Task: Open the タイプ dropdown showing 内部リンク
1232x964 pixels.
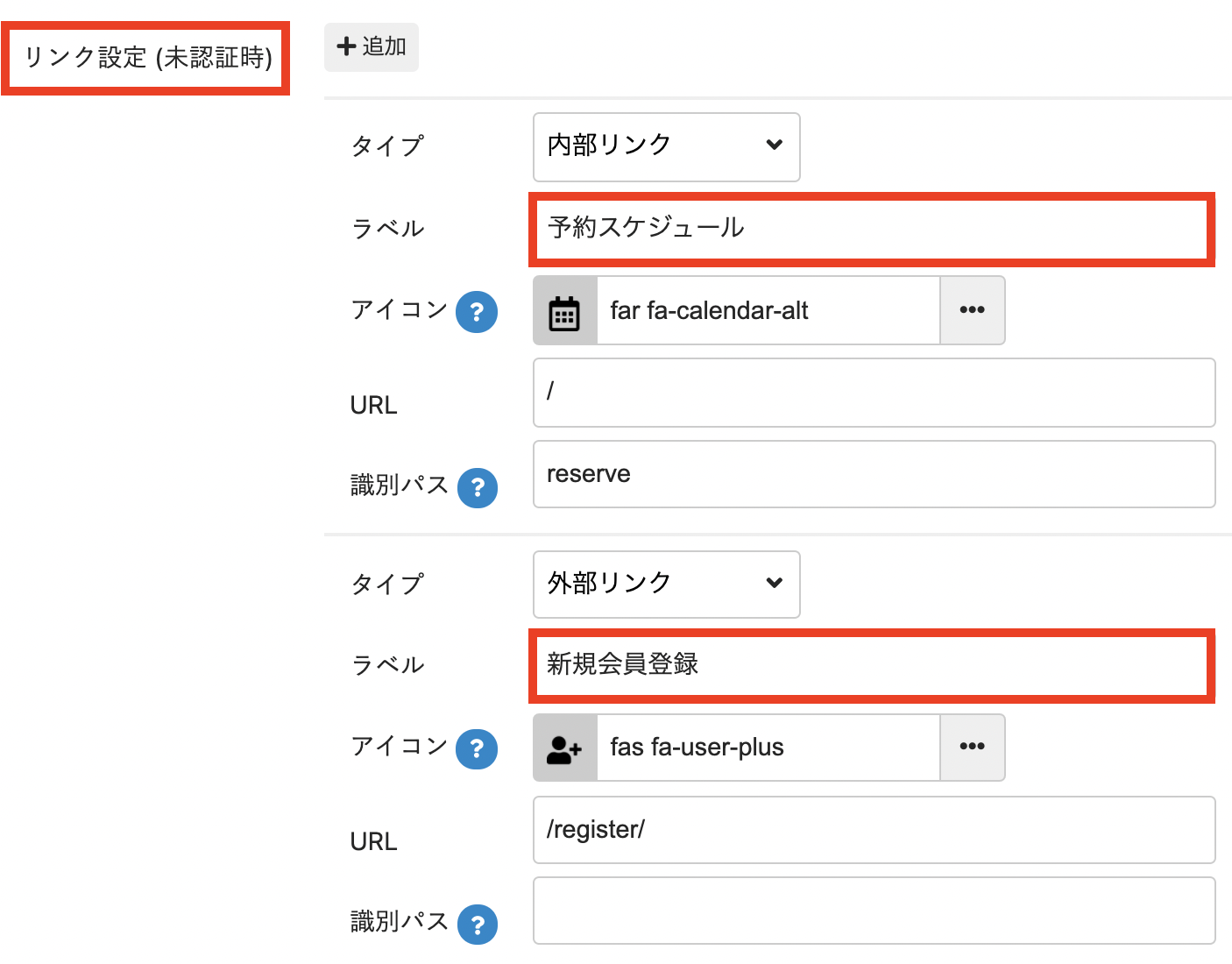Action: coord(666,146)
